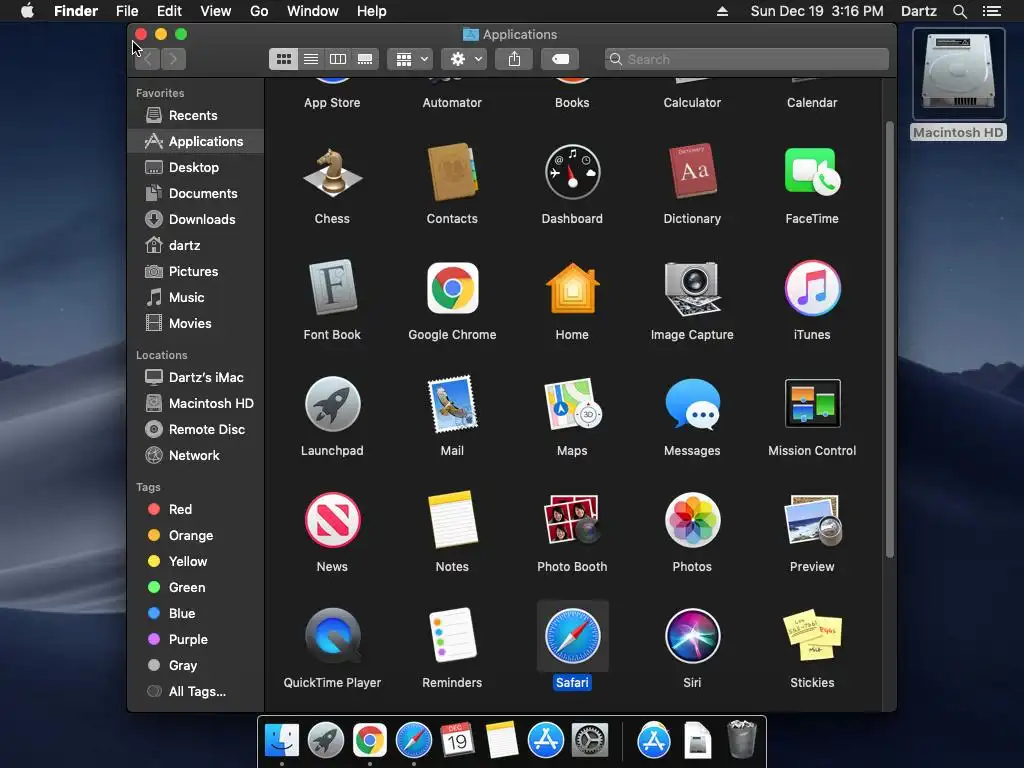This screenshot has height=768, width=1024.
Task: Open Spotlight search in menu bar
Action: tap(959, 11)
